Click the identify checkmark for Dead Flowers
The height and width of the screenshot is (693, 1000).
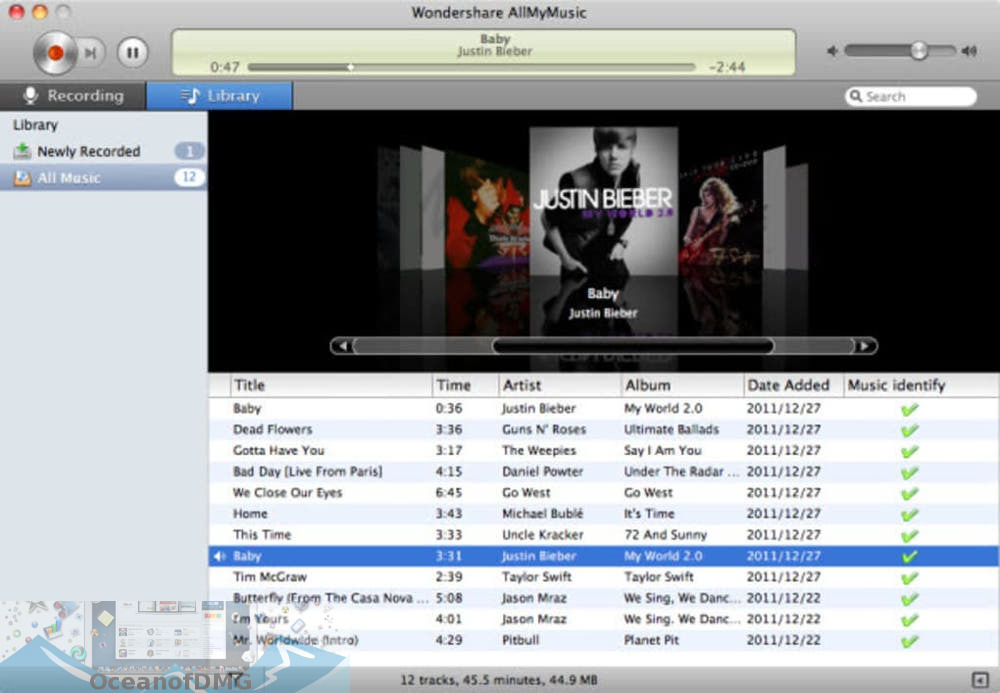click(910, 430)
